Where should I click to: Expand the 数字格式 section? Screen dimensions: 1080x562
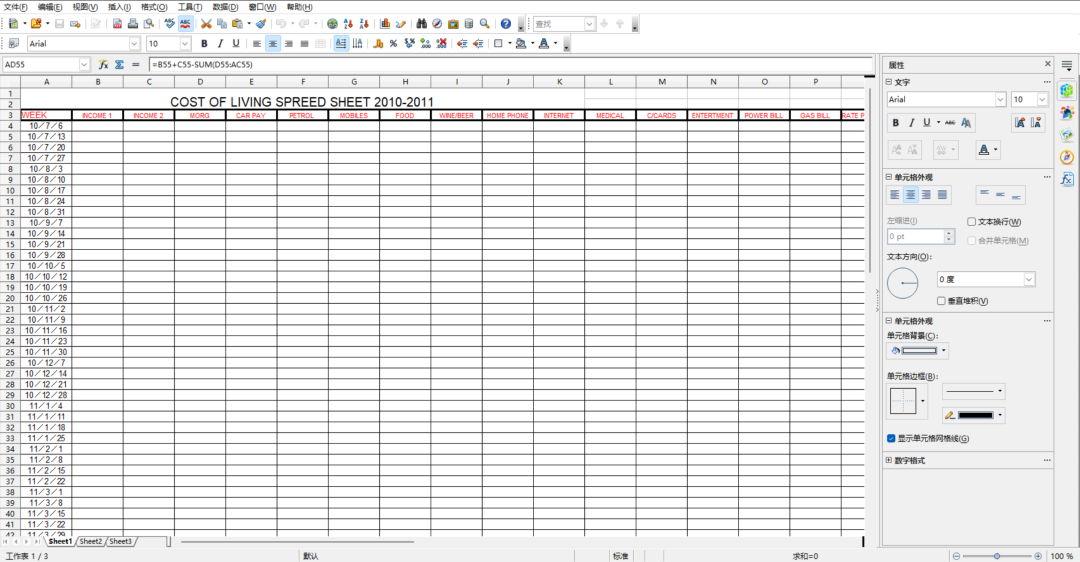point(889,461)
